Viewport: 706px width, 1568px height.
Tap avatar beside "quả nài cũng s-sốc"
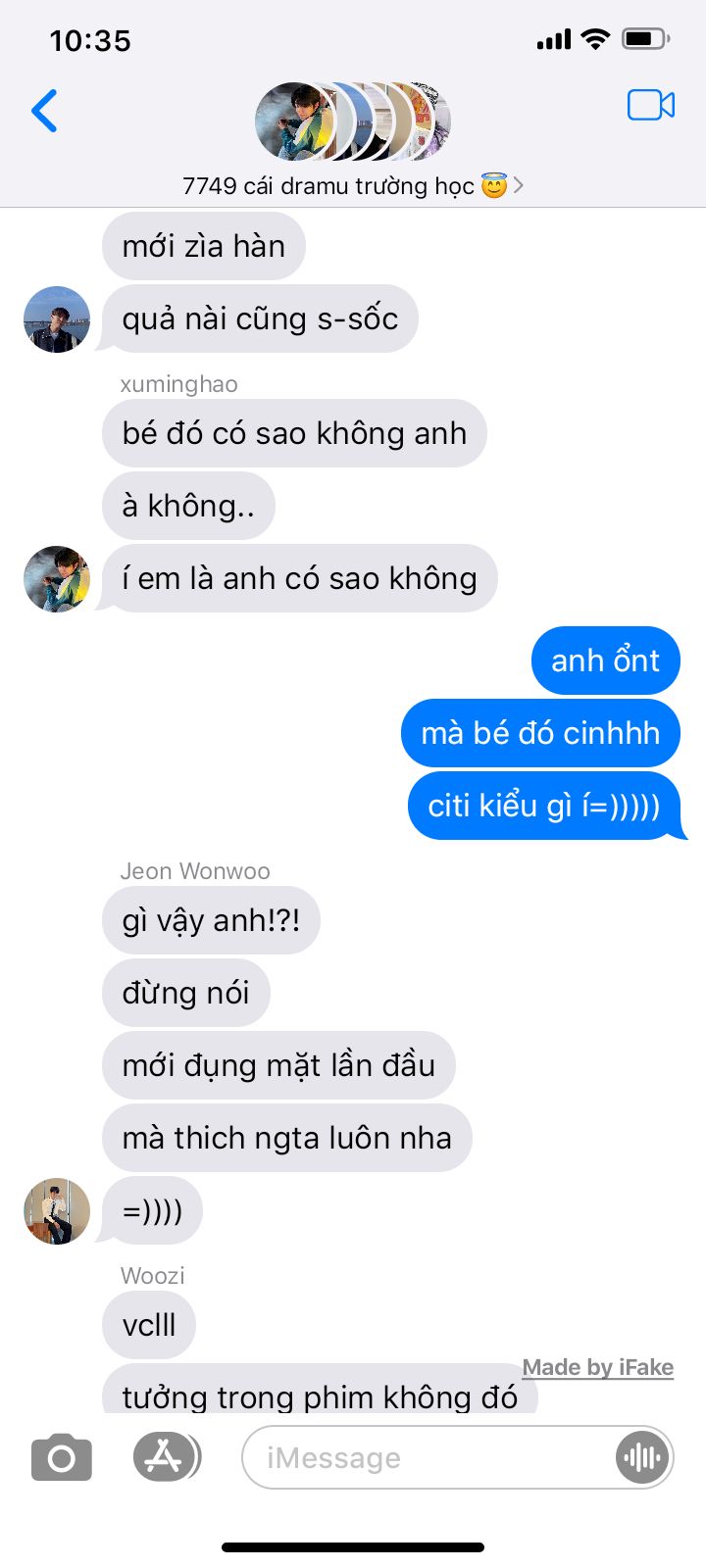(57, 319)
